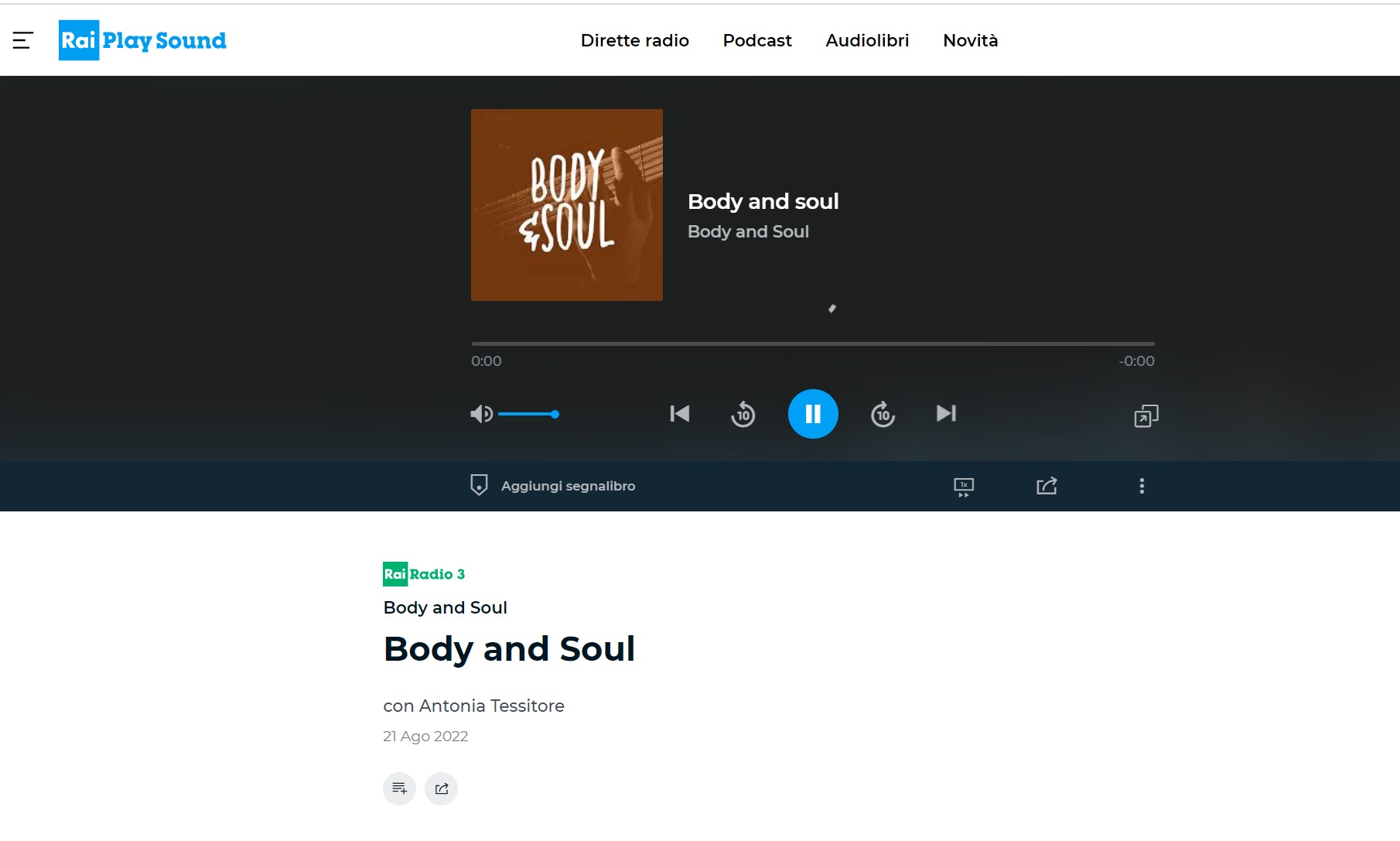The height and width of the screenshot is (841, 1400).
Task: Go to RaiPlay Sound home logo
Action: pyautogui.click(x=142, y=40)
